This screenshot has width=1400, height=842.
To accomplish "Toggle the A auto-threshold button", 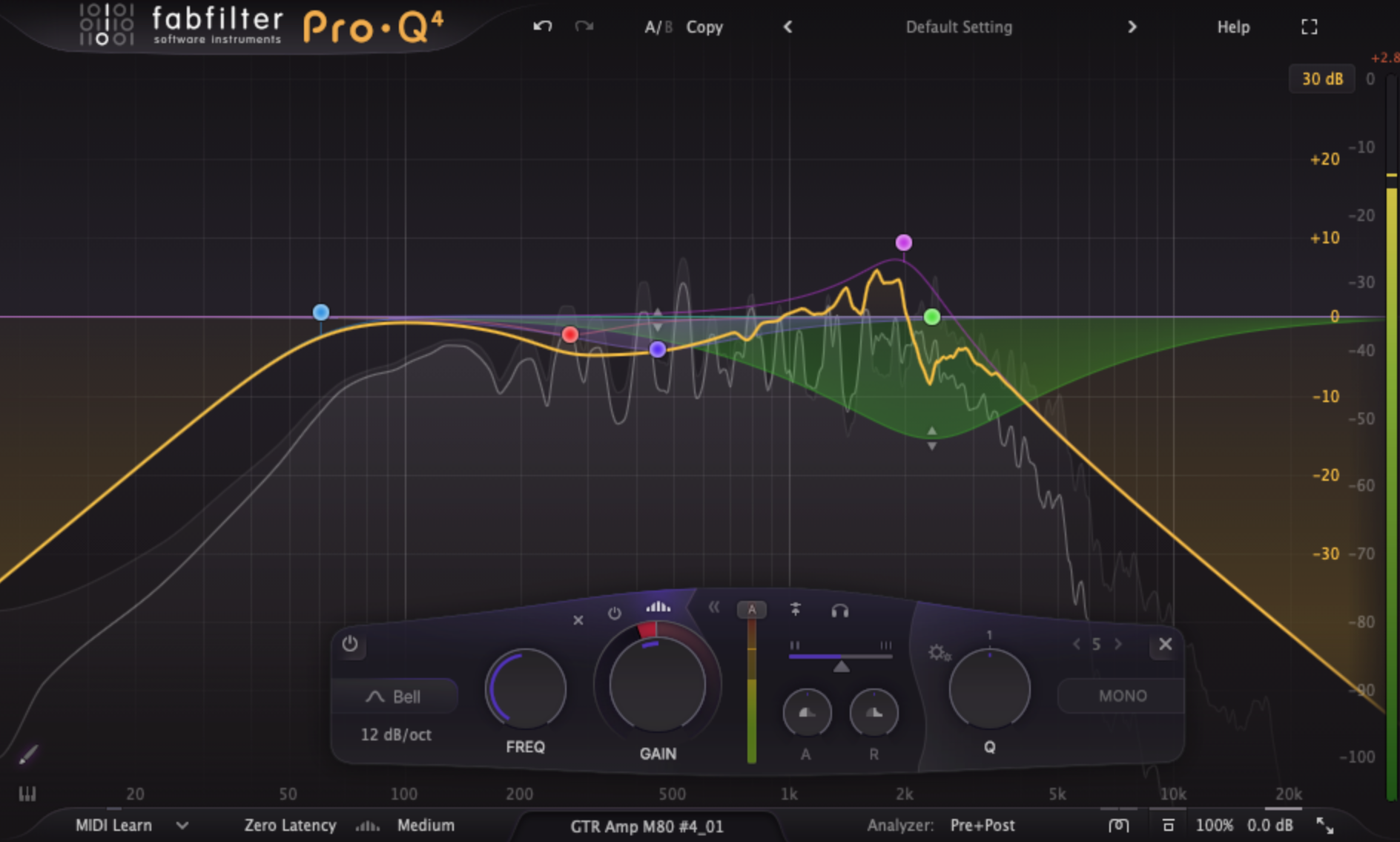I will [751, 609].
